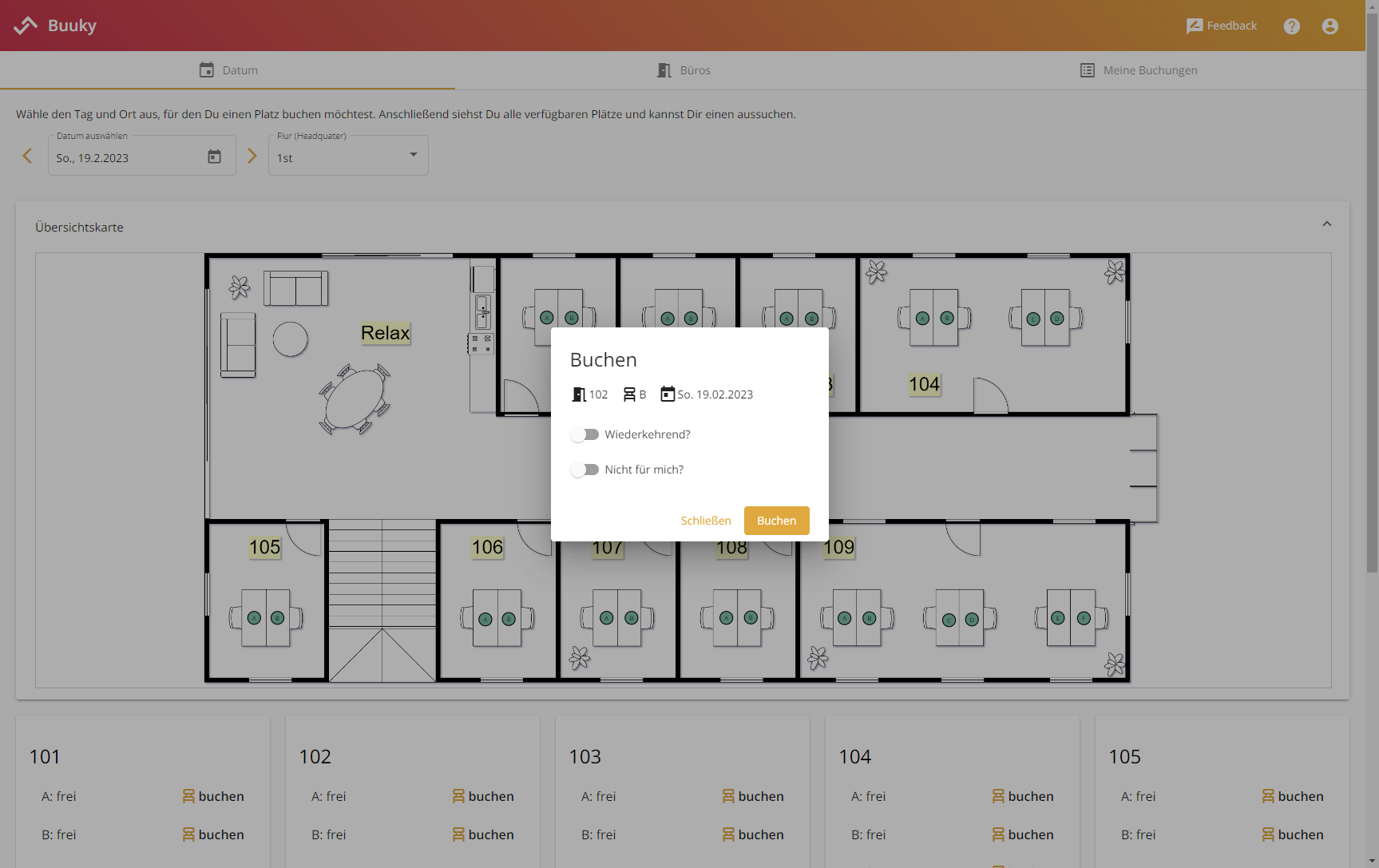This screenshot has height=868, width=1379.
Task: Select seat A in room 107 on map
Action: pyautogui.click(x=607, y=618)
